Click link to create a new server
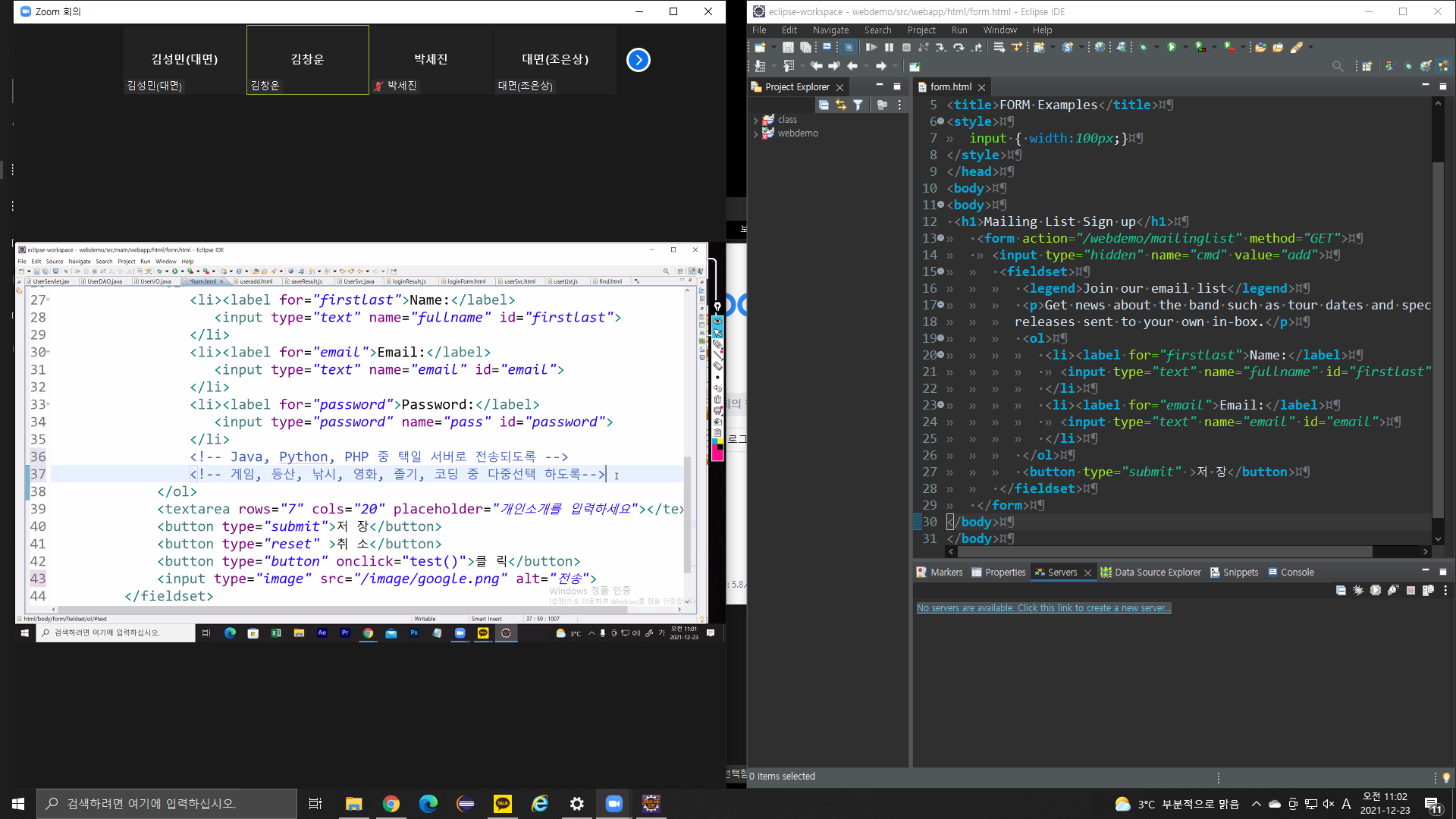This screenshot has height=819, width=1456. (1043, 608)
